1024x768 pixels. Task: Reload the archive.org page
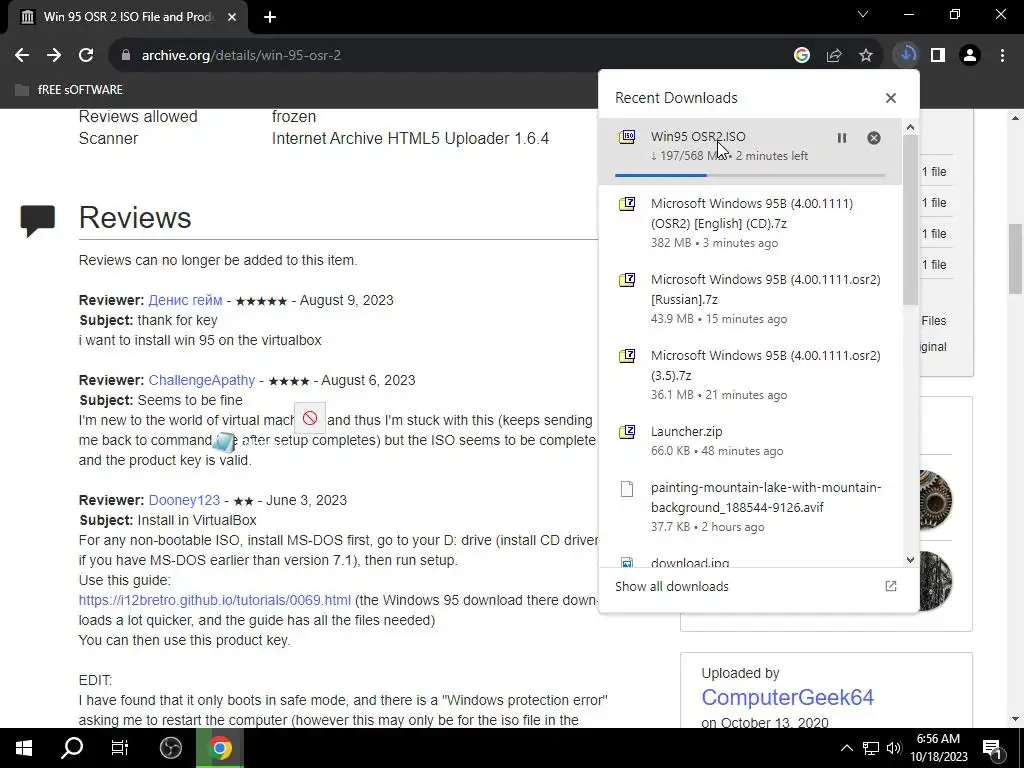86,56
